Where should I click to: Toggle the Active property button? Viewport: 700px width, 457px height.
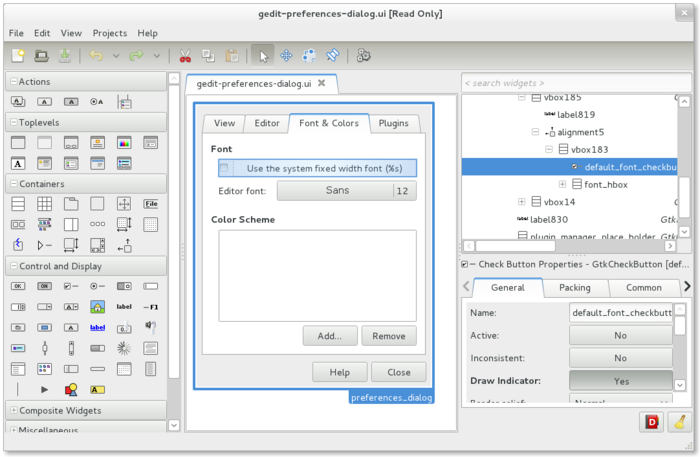tap(620, 335)
